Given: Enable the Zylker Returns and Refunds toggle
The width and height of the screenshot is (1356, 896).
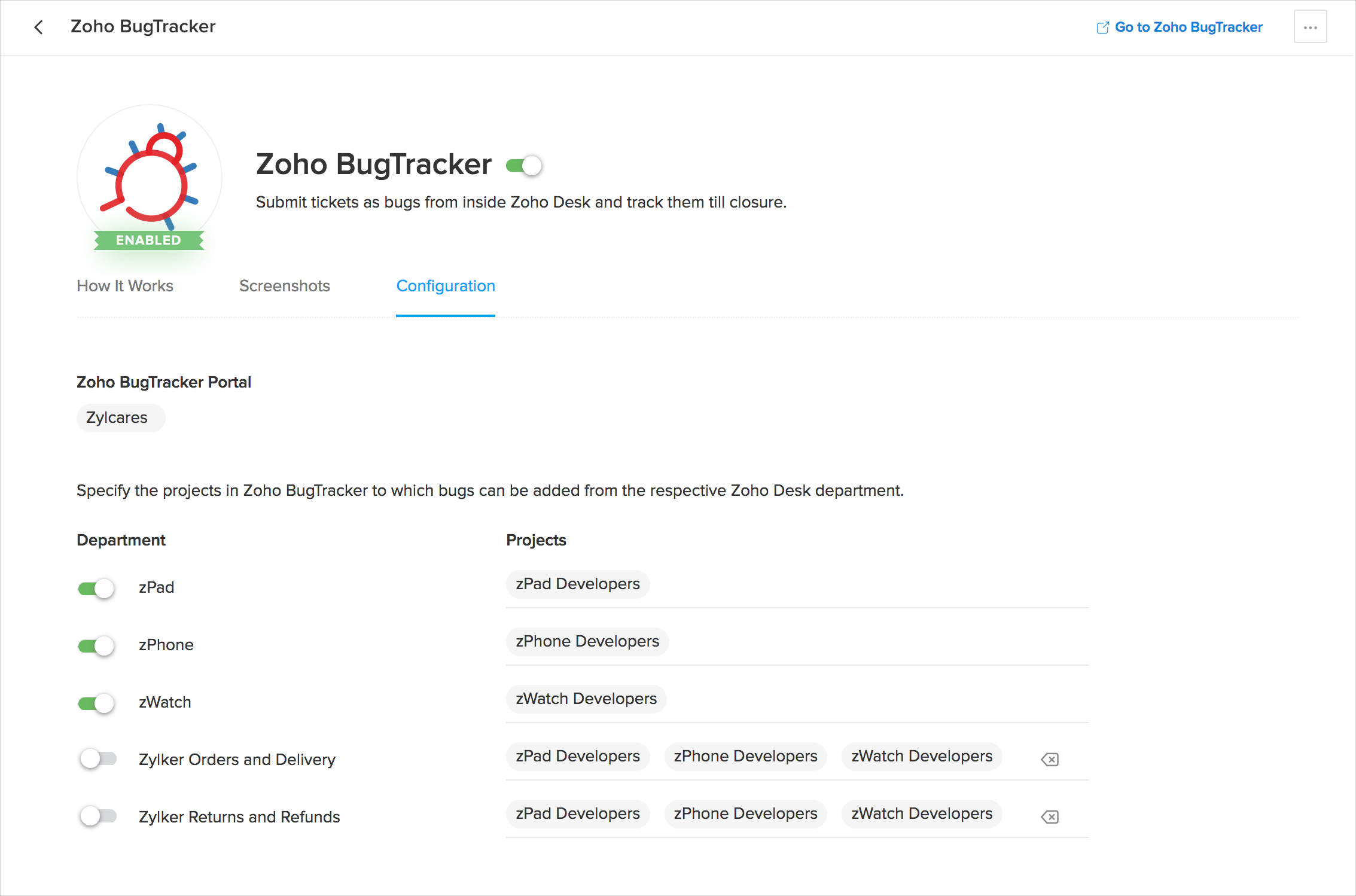Looking at the screenshot, I should tap(99, 816).
